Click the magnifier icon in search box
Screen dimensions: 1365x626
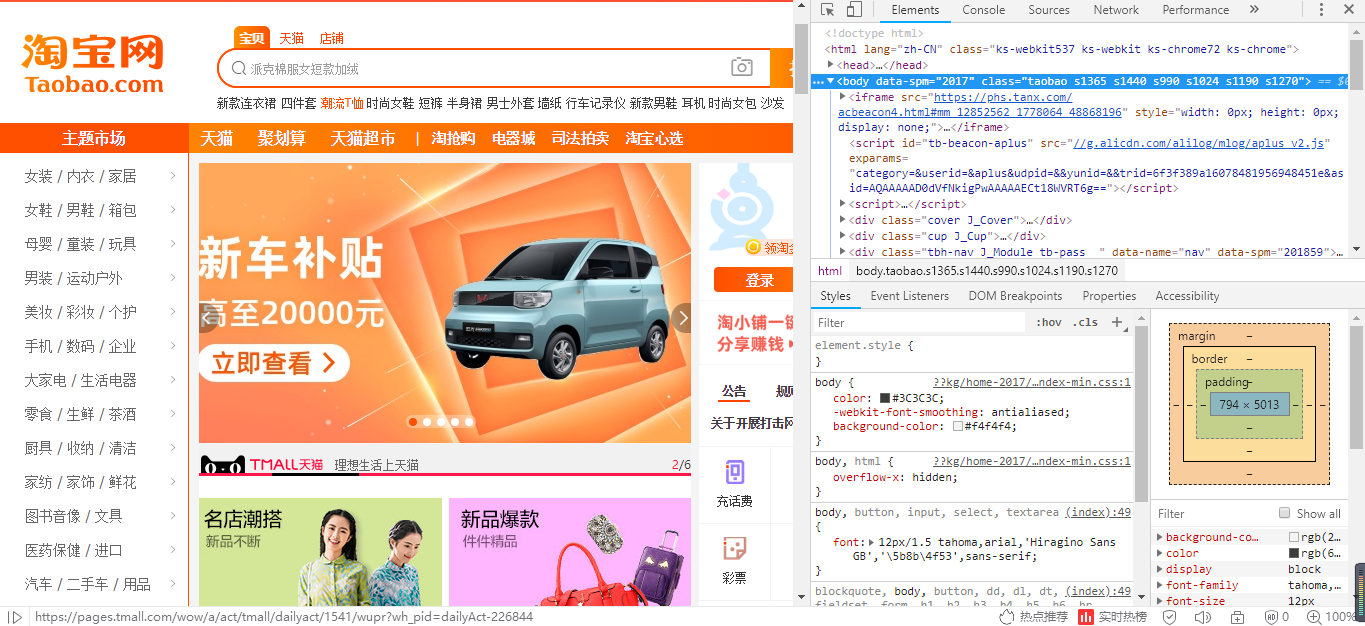point(239,68)
